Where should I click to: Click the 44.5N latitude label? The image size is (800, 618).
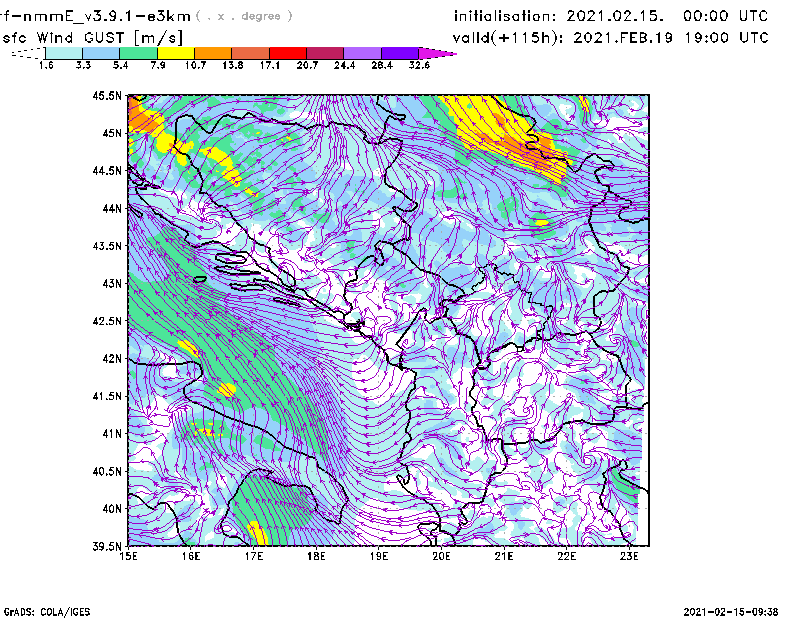click(107, 170)
